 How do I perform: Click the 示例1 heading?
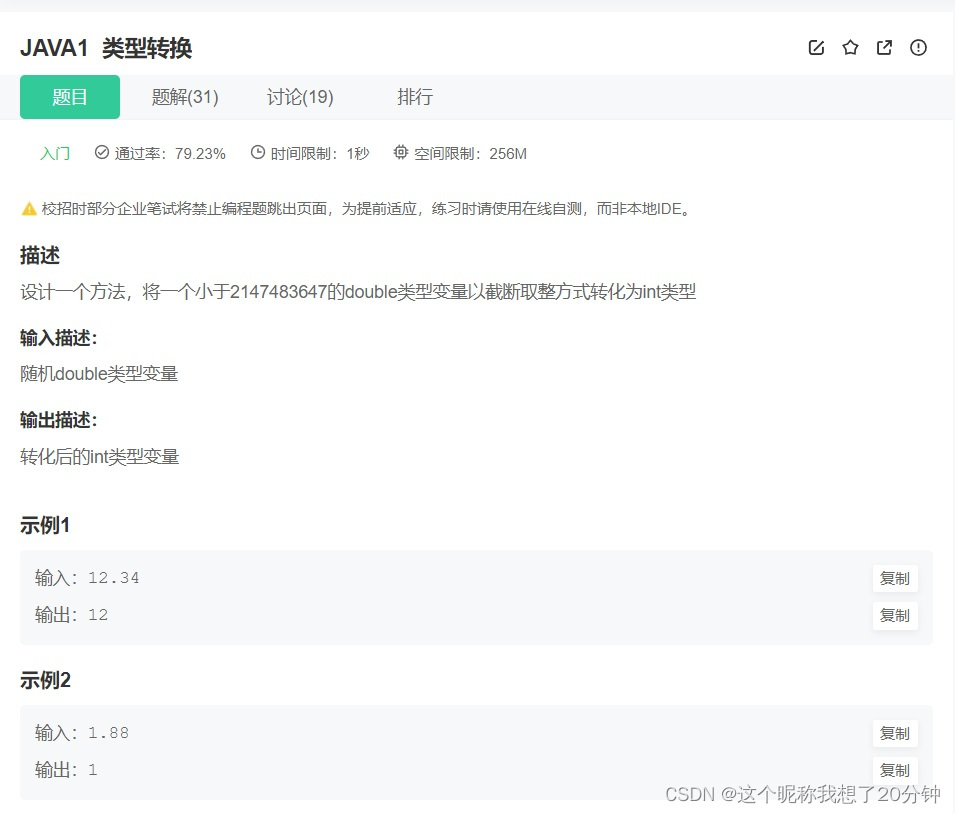[x=45, y=525]
